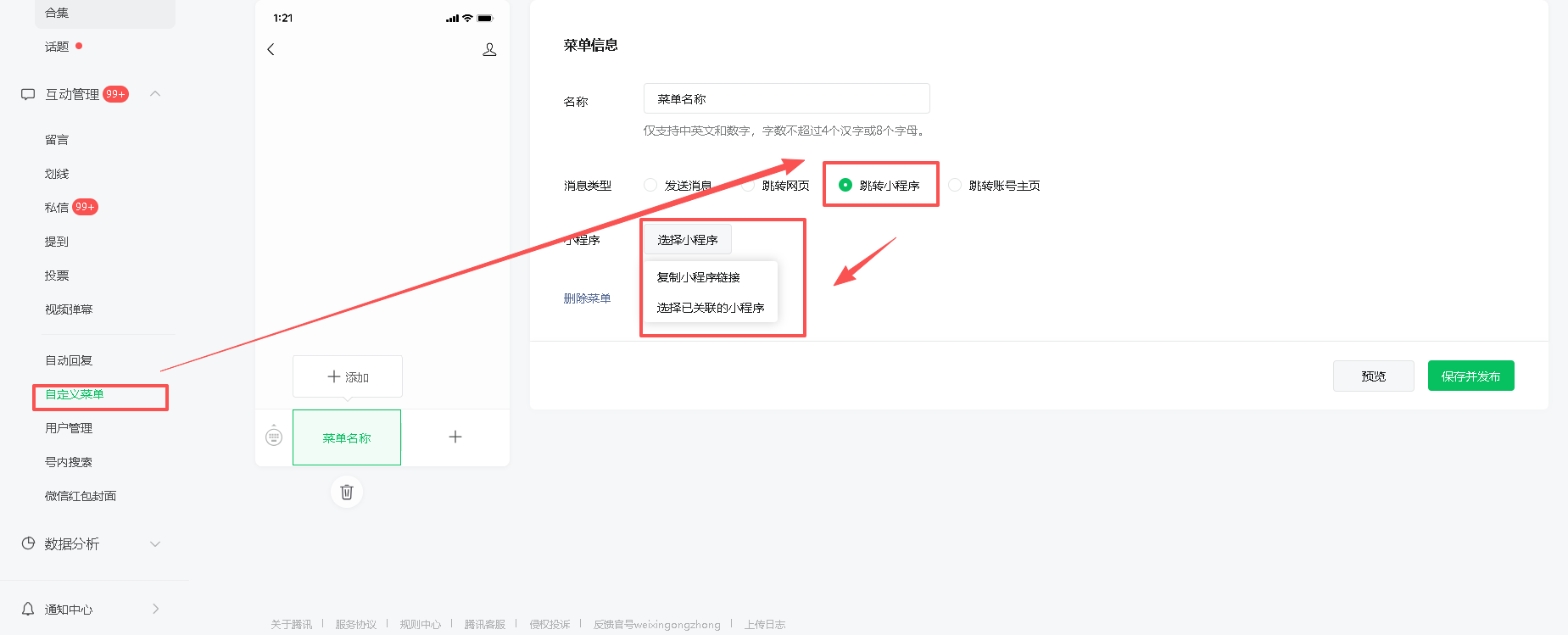The width and height of the screenshot is (1568, 635).
Task: Click the 互动管理 chat bubble icon
Action: tap(28, 94)
